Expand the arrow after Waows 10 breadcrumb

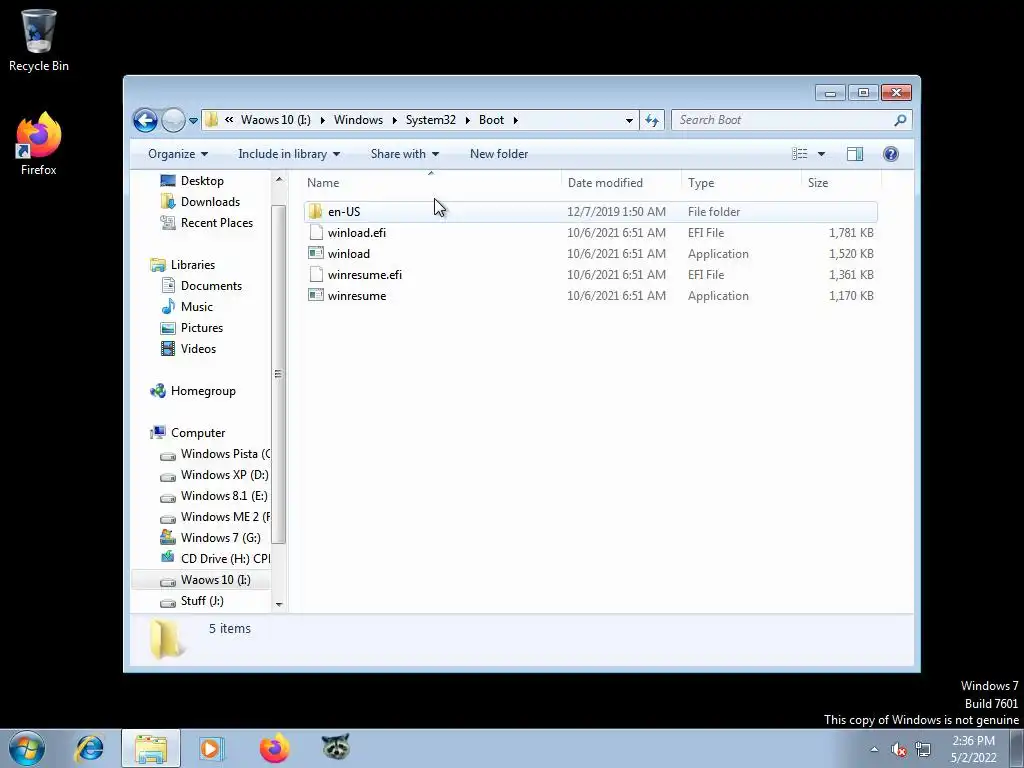coord(323,120)
